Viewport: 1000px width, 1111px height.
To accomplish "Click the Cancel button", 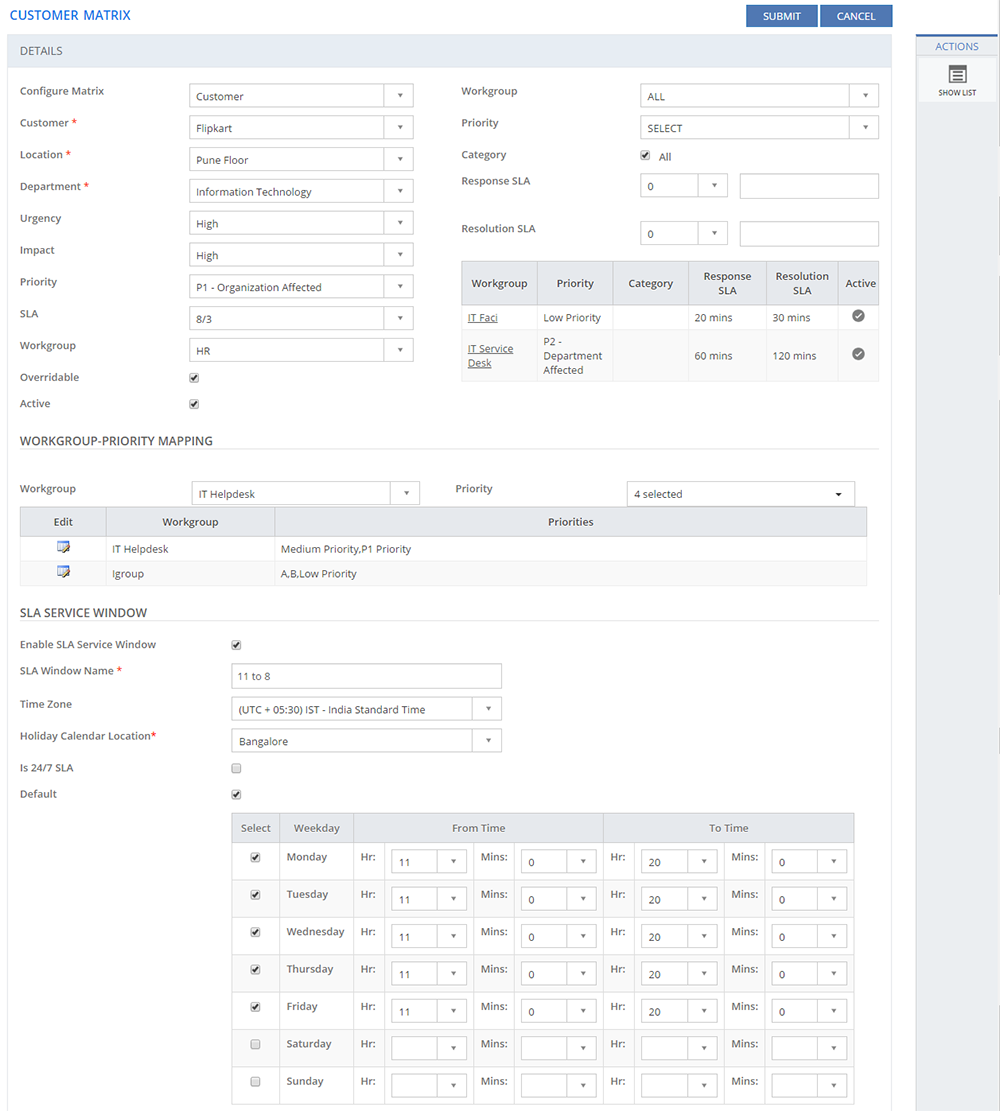I will pos(856,16).
